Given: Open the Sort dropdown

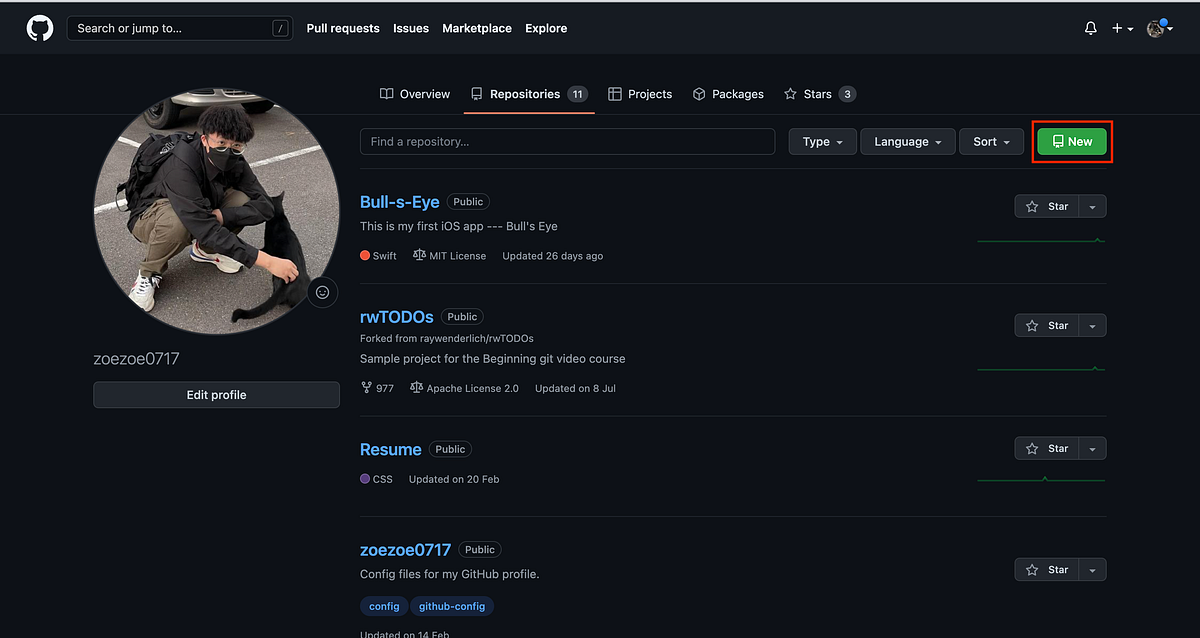Looking at the screenshot, I should coord(990,141).
